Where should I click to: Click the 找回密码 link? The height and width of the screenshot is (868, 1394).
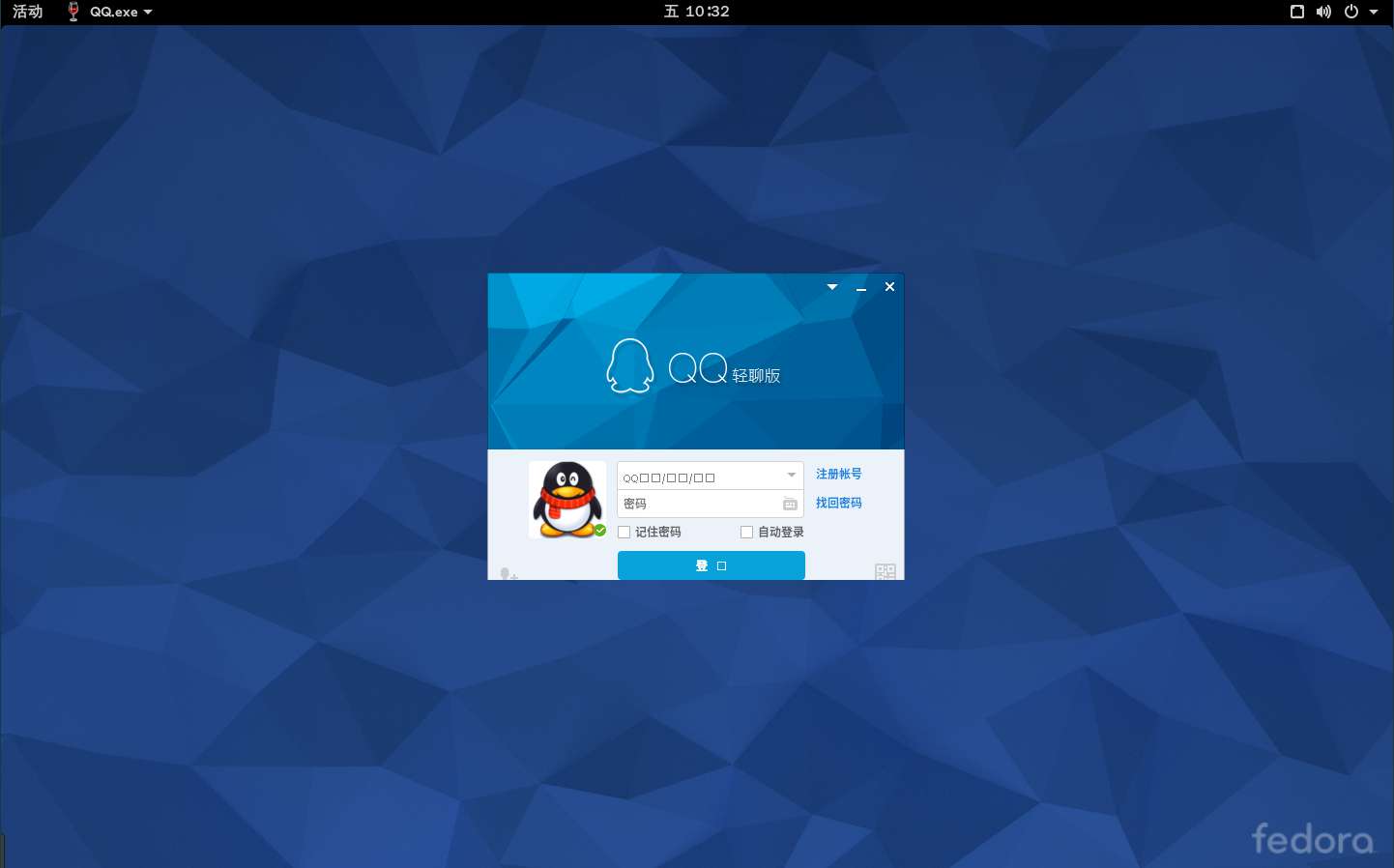[838, 503]
